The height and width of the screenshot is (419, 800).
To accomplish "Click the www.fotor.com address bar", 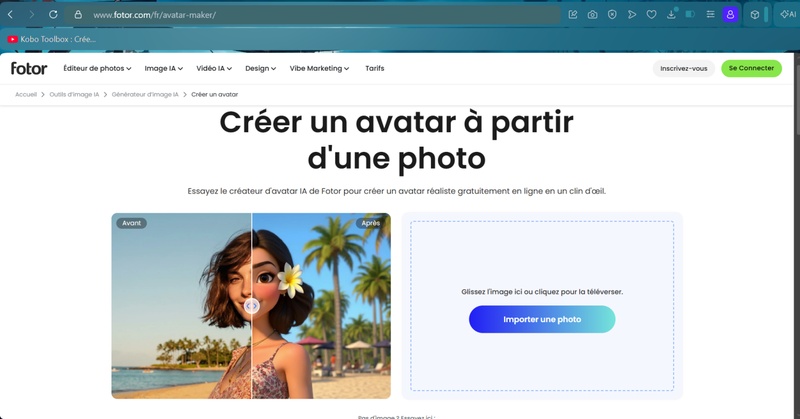I will [311, 15].
